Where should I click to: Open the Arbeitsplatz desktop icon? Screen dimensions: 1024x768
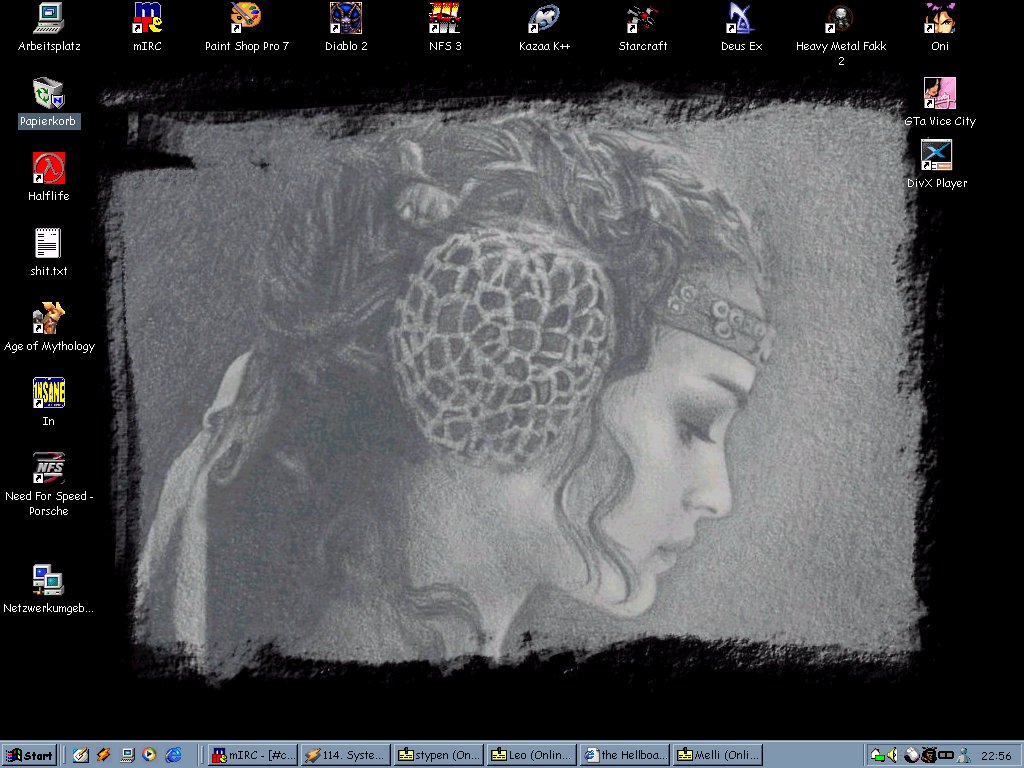[49, 26]
